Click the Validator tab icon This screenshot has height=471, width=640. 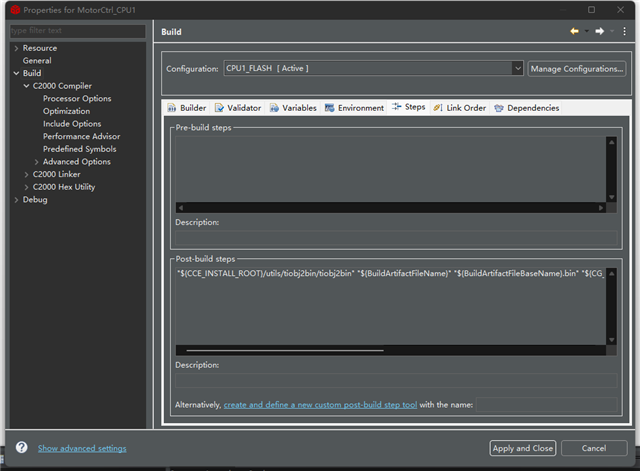(x=219, y=108)
